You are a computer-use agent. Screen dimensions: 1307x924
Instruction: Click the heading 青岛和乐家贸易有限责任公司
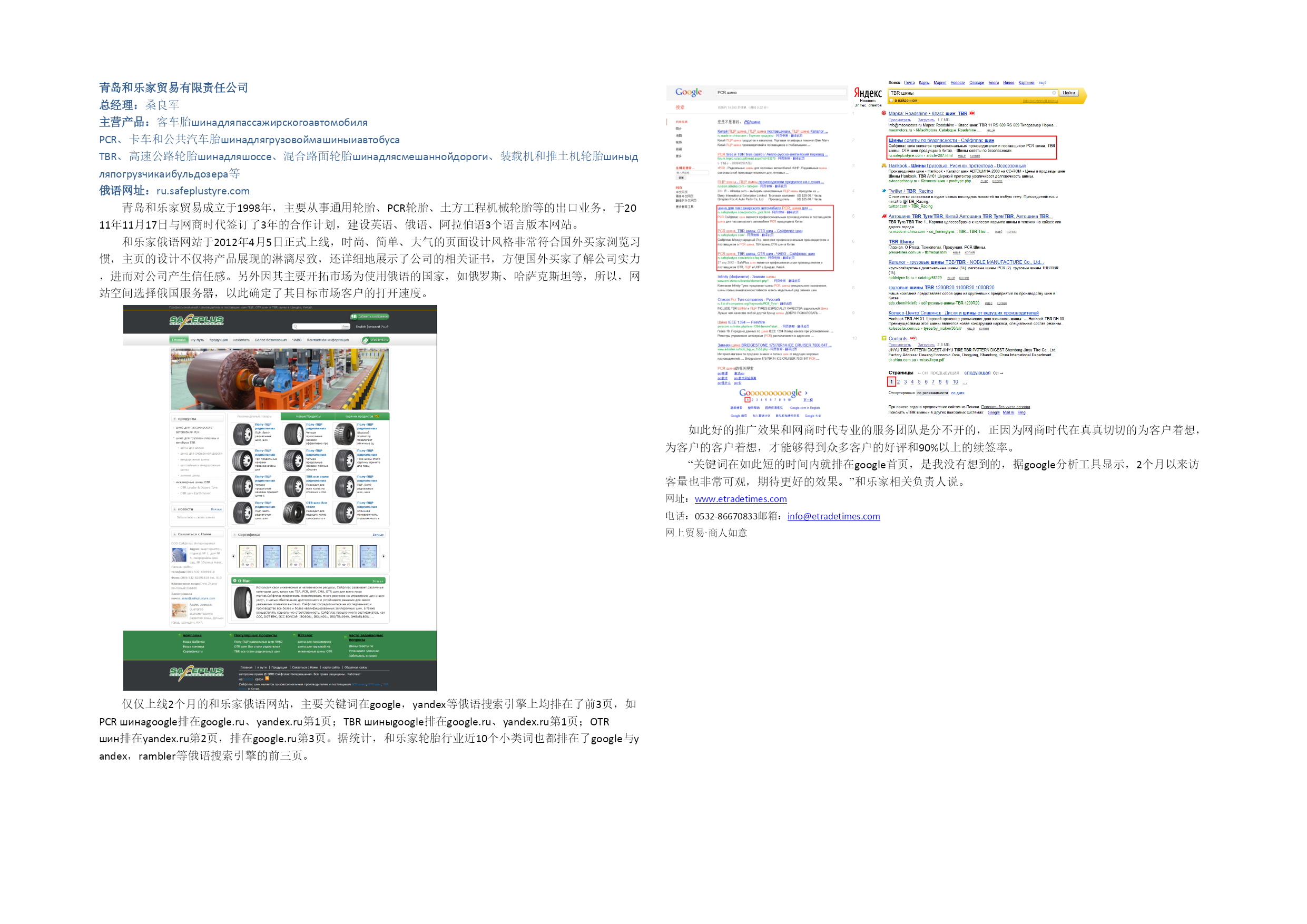point(174,87)
